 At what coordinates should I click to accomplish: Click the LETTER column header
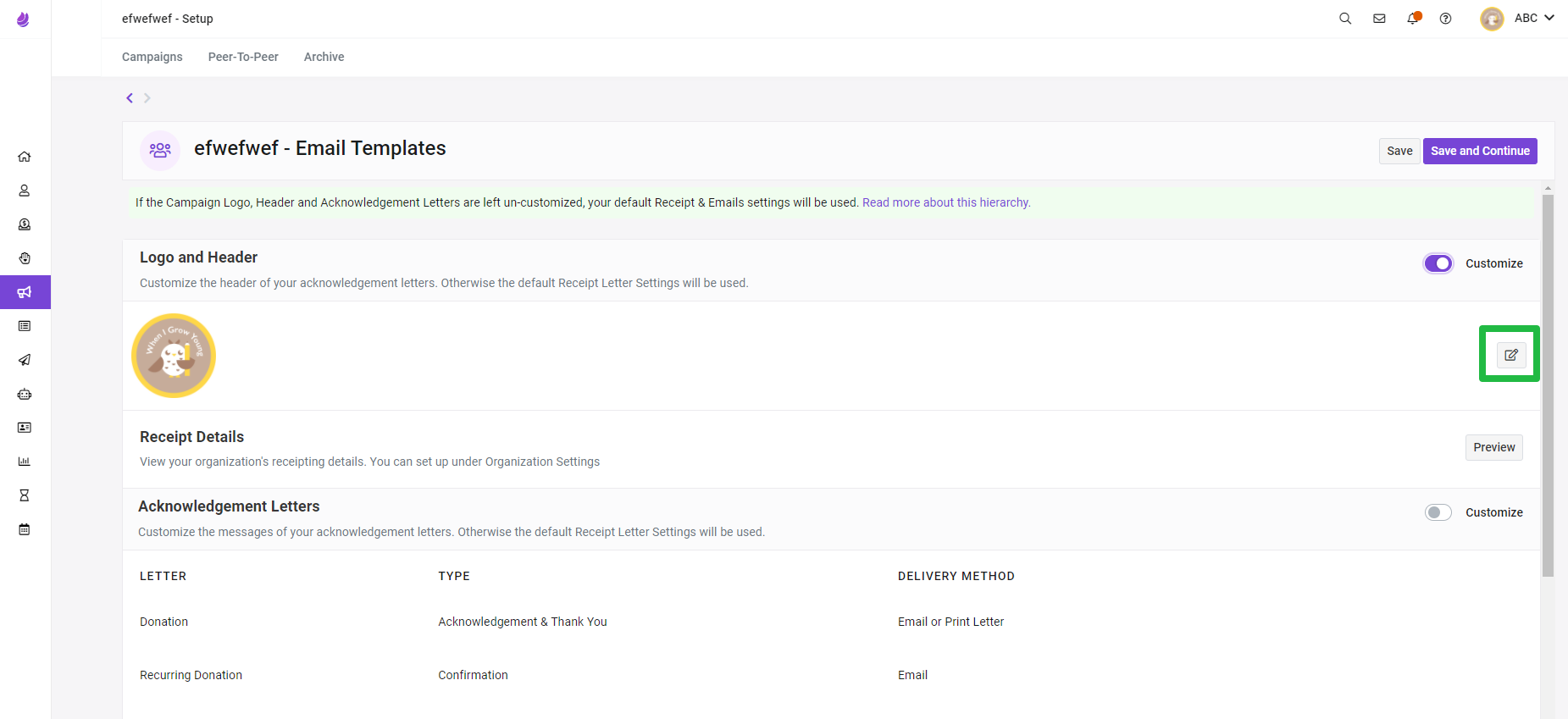click(163, 576)
